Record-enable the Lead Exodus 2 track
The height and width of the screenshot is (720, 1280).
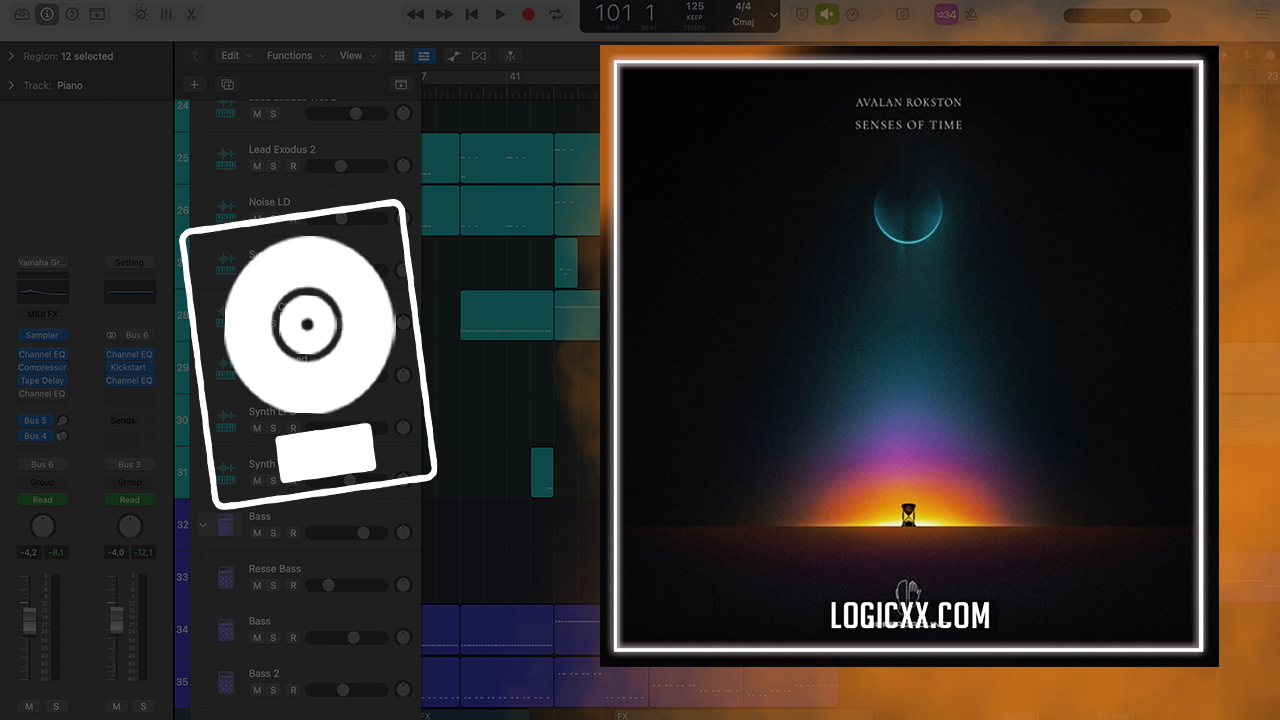pyautogui.click(x=293, y=166)
